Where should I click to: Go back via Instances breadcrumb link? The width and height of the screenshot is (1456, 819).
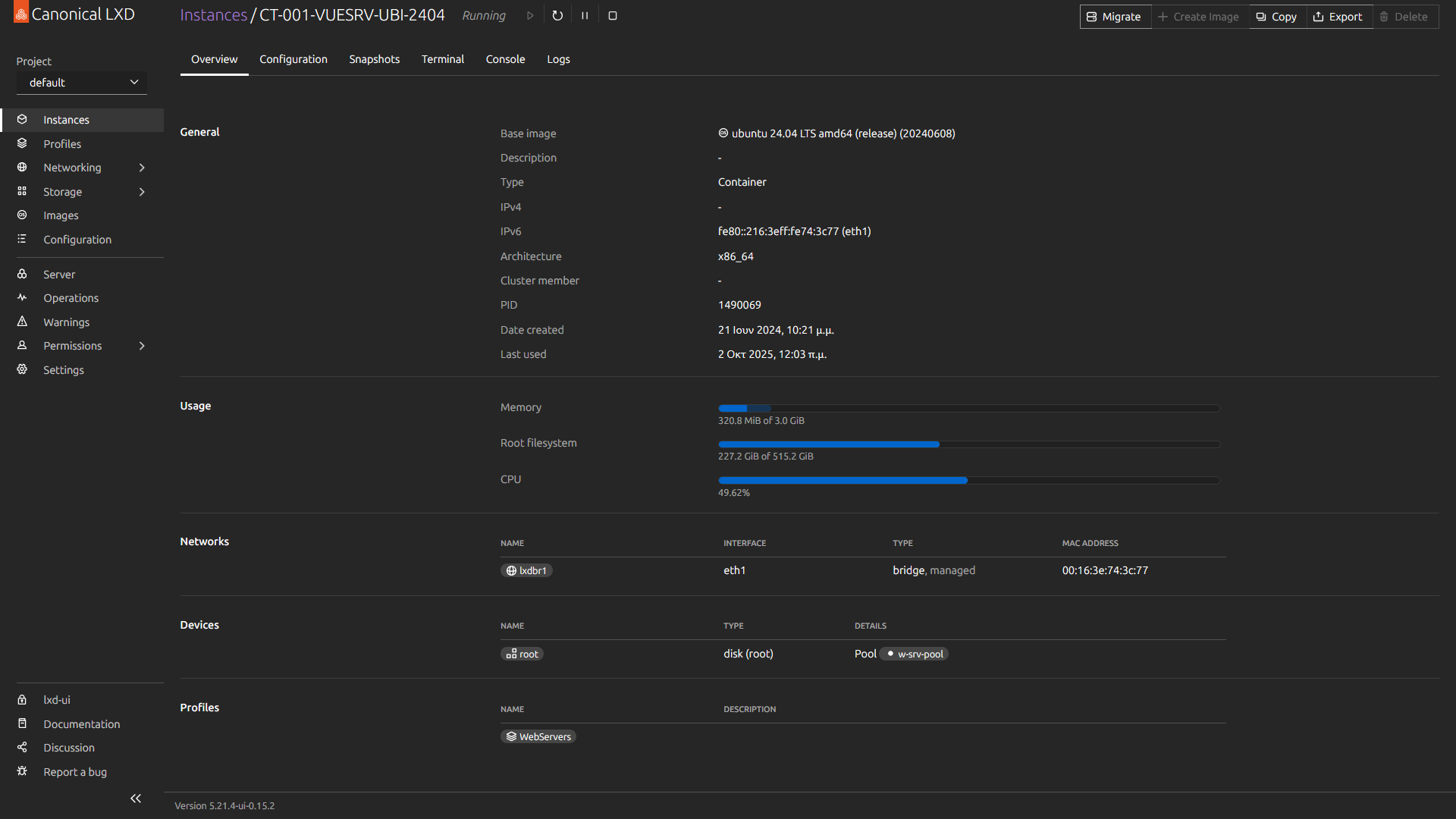pos(214,15)
